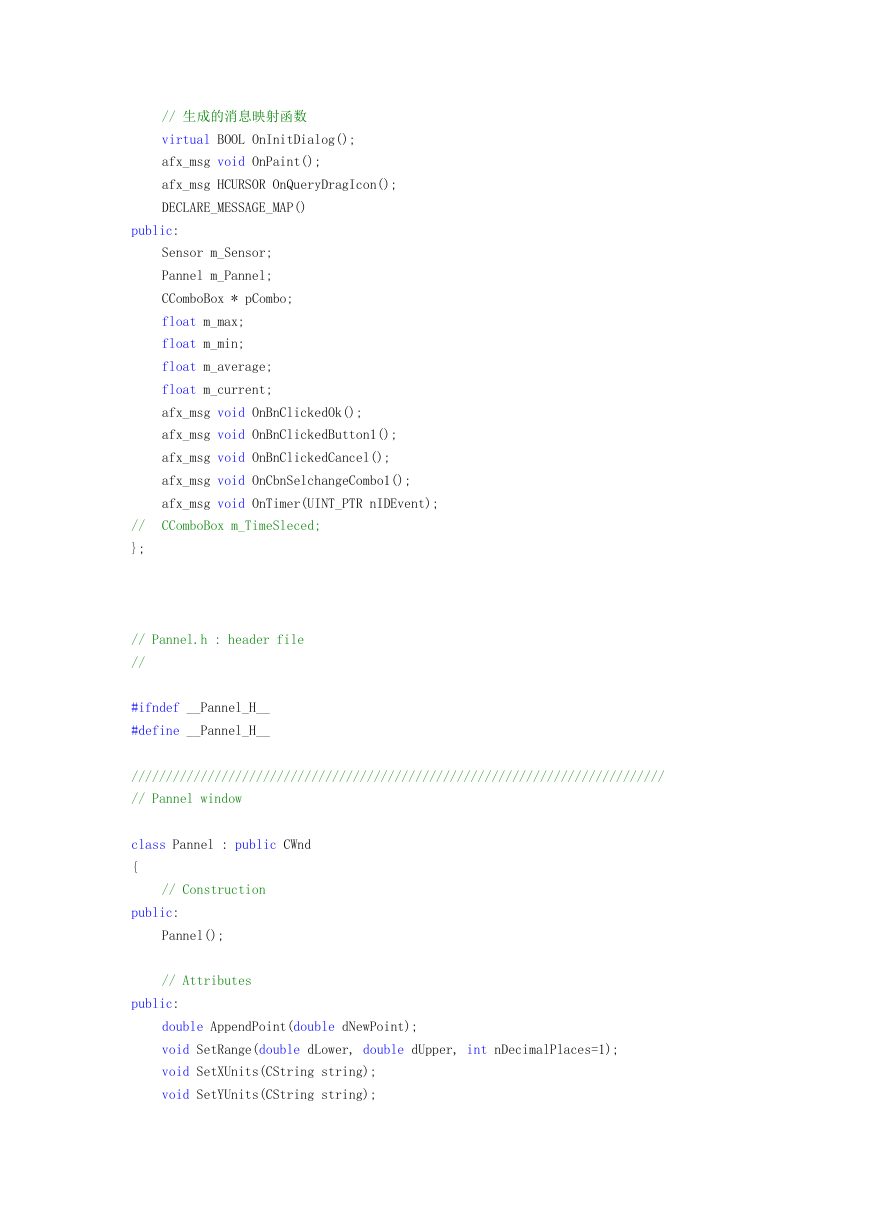Click the line "double AppendPoint(double dNewPoint);"

coord(290,1027)
